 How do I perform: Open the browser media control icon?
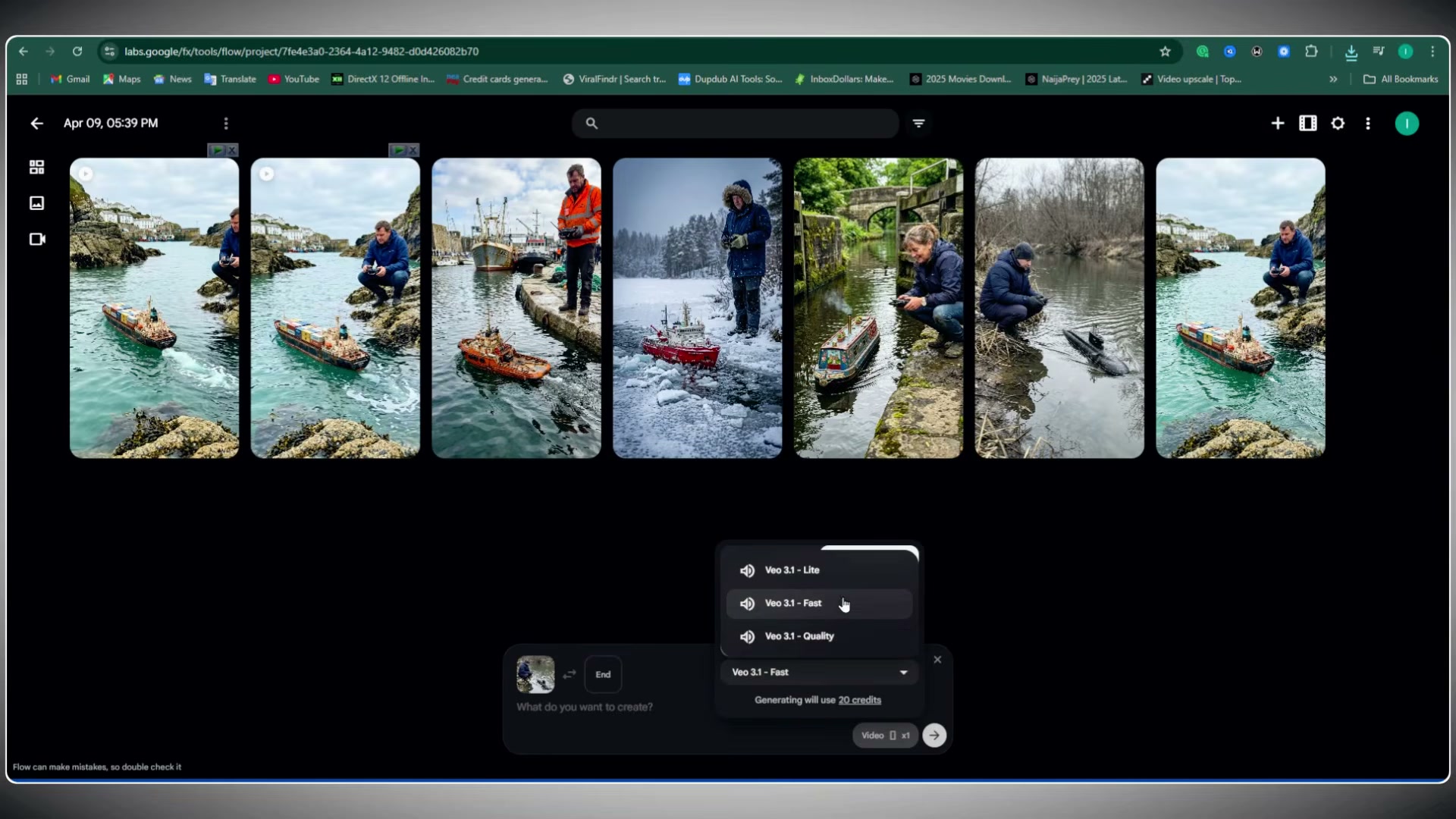click(x=1379, y=52)
